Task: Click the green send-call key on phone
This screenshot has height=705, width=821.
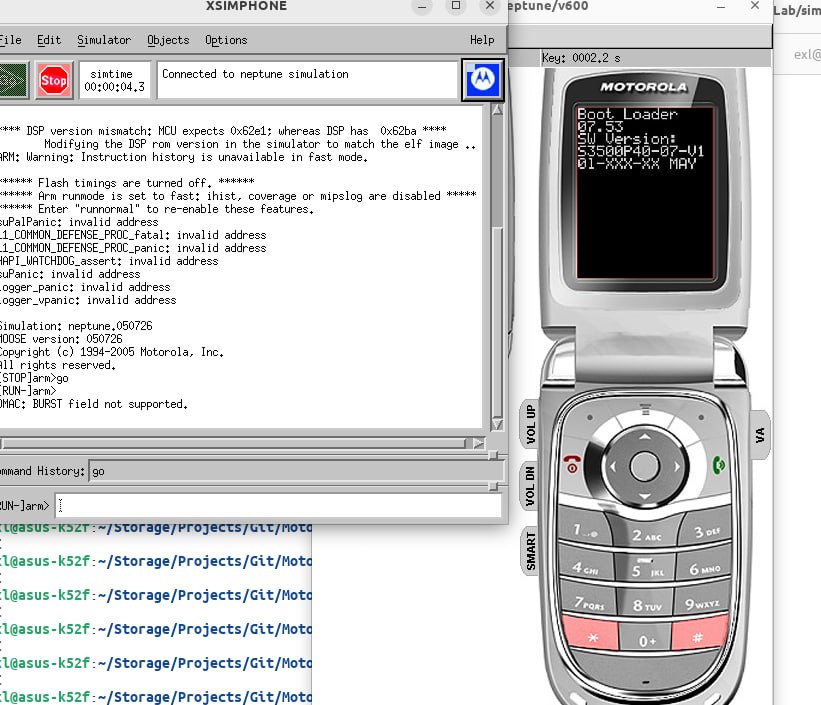Action: click(719, 465)
